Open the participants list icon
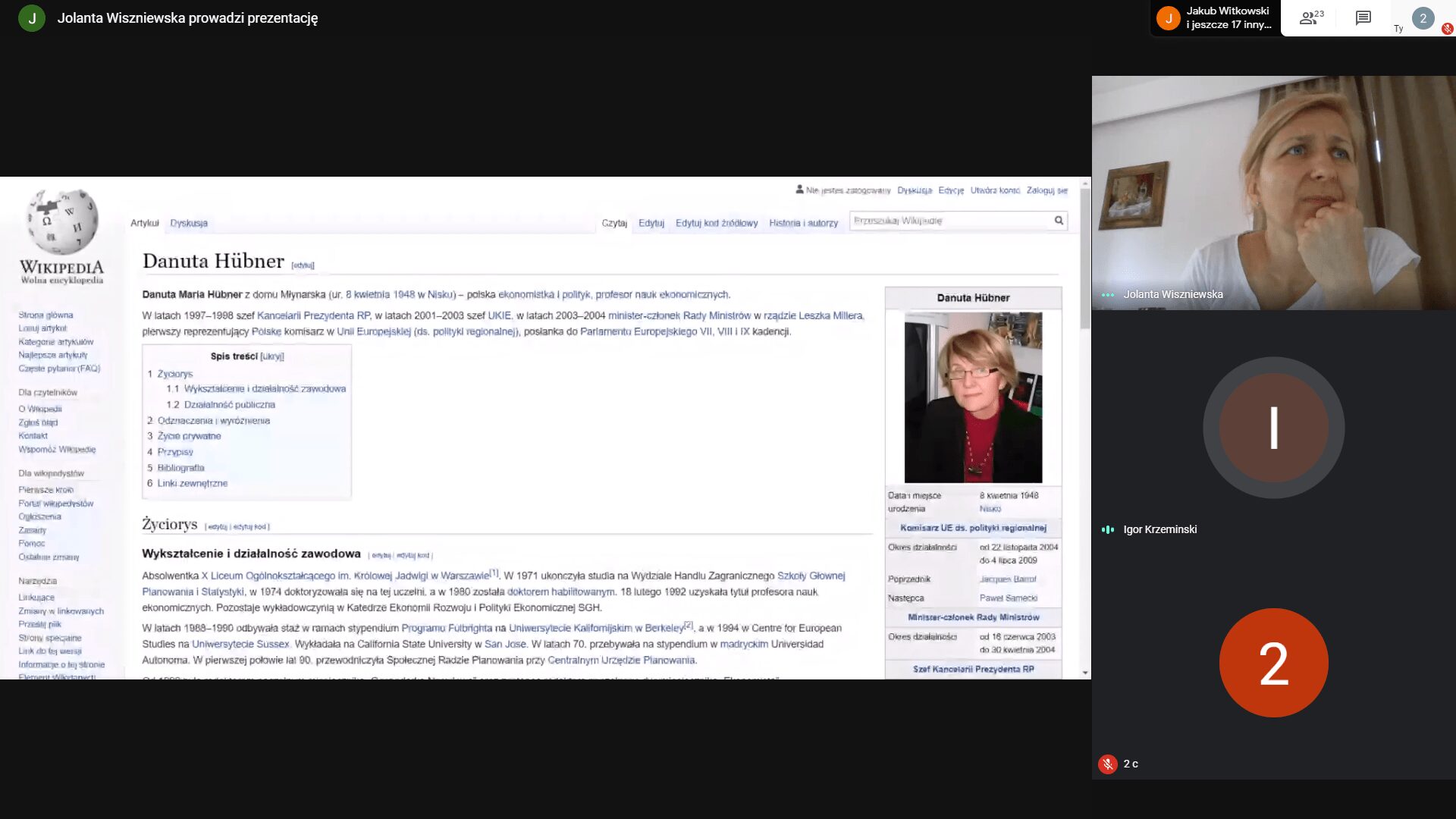 tap(1310, 17)
